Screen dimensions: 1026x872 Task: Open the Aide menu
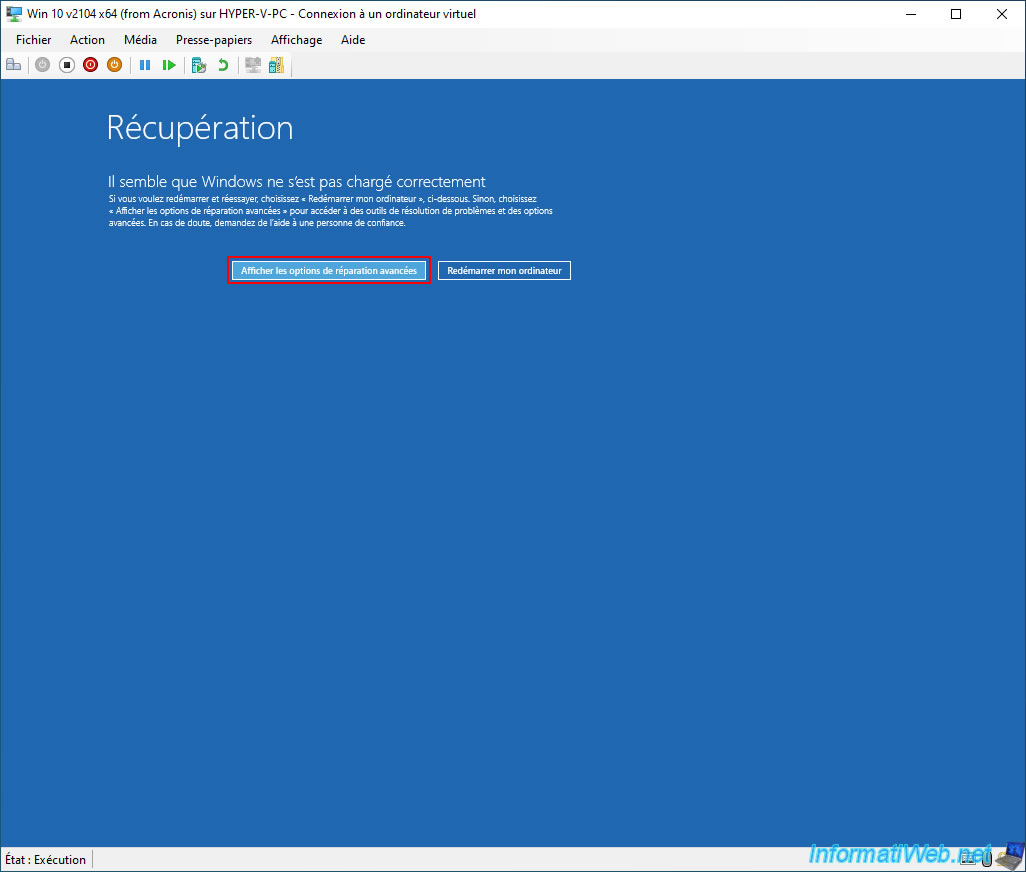[353, 40]
